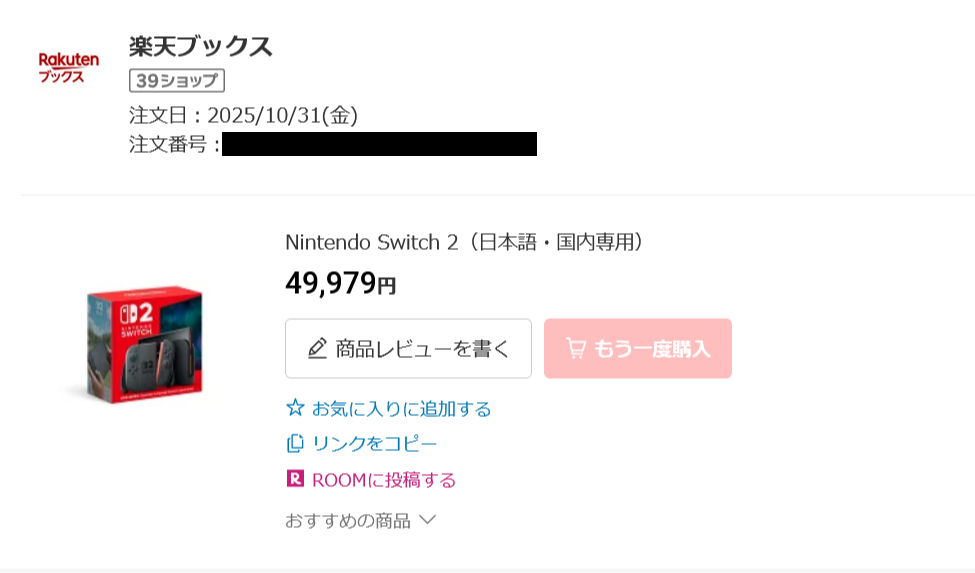Click the copy icon beside リンクをコピー
Screen dimensions: 975x573
point(295,443)
